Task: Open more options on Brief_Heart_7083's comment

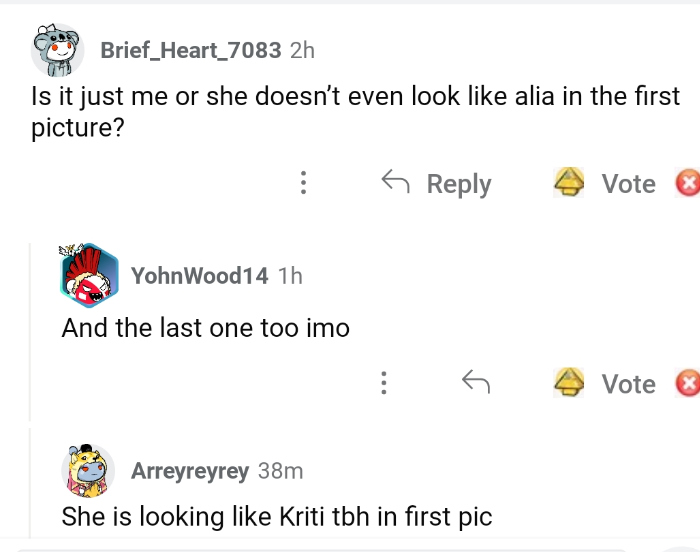Action: point(303,184)
